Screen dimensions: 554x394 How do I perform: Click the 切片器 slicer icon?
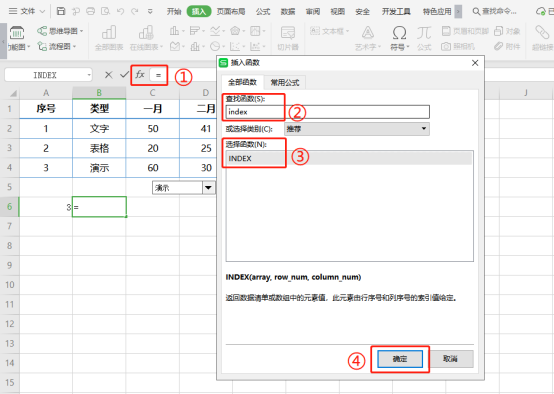click(288, 33)
